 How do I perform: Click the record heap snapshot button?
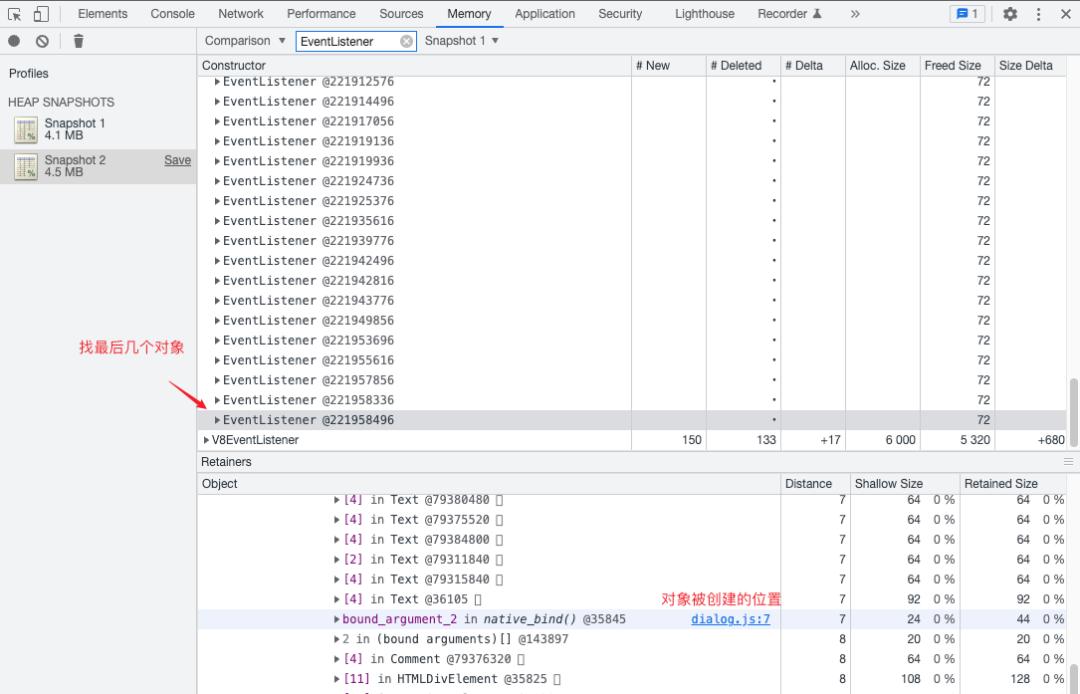point(14,41)
